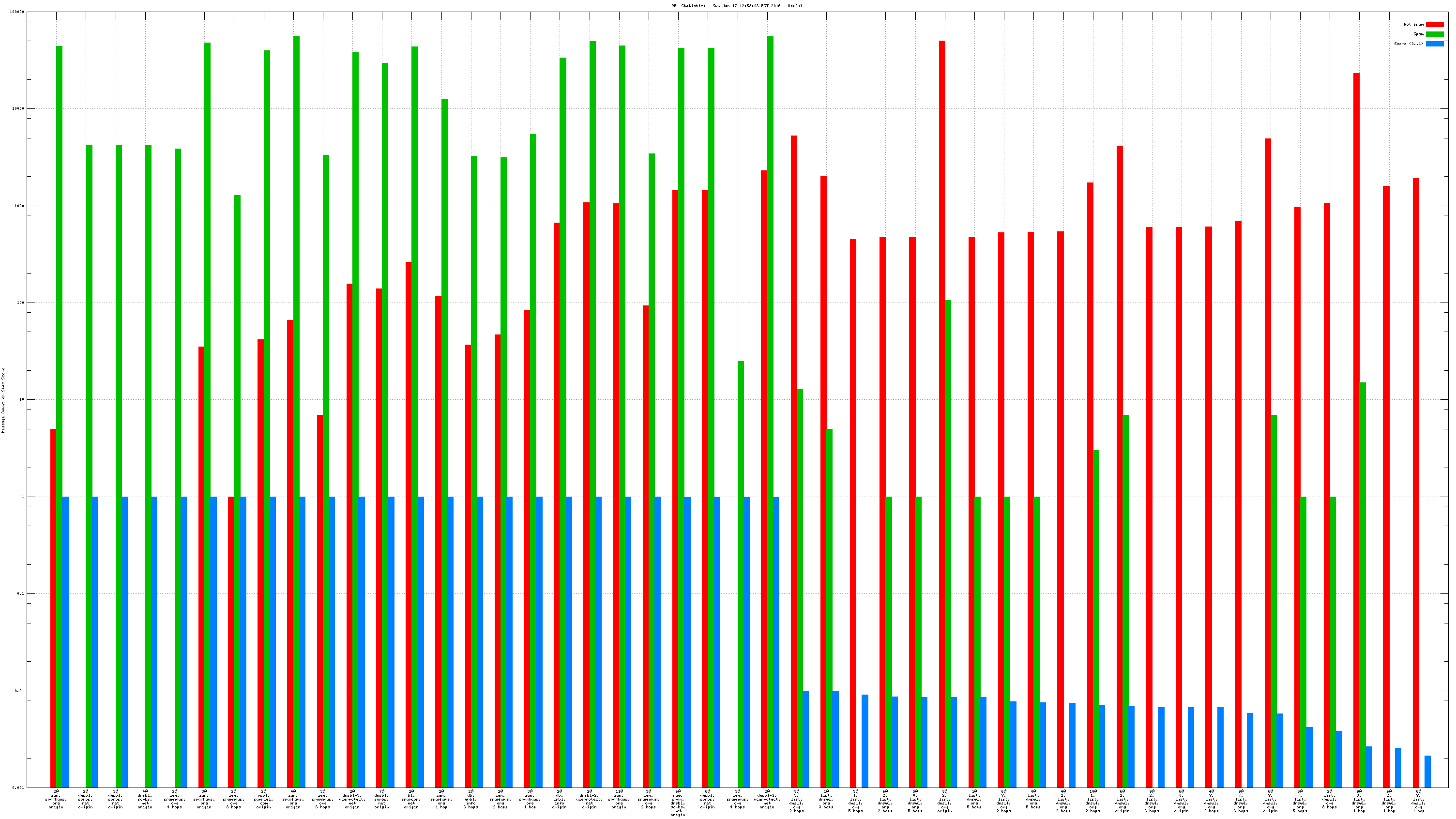Select the 'Score (0..1)' legend text
This screenshot has height=819, width=1456.
1408,44
